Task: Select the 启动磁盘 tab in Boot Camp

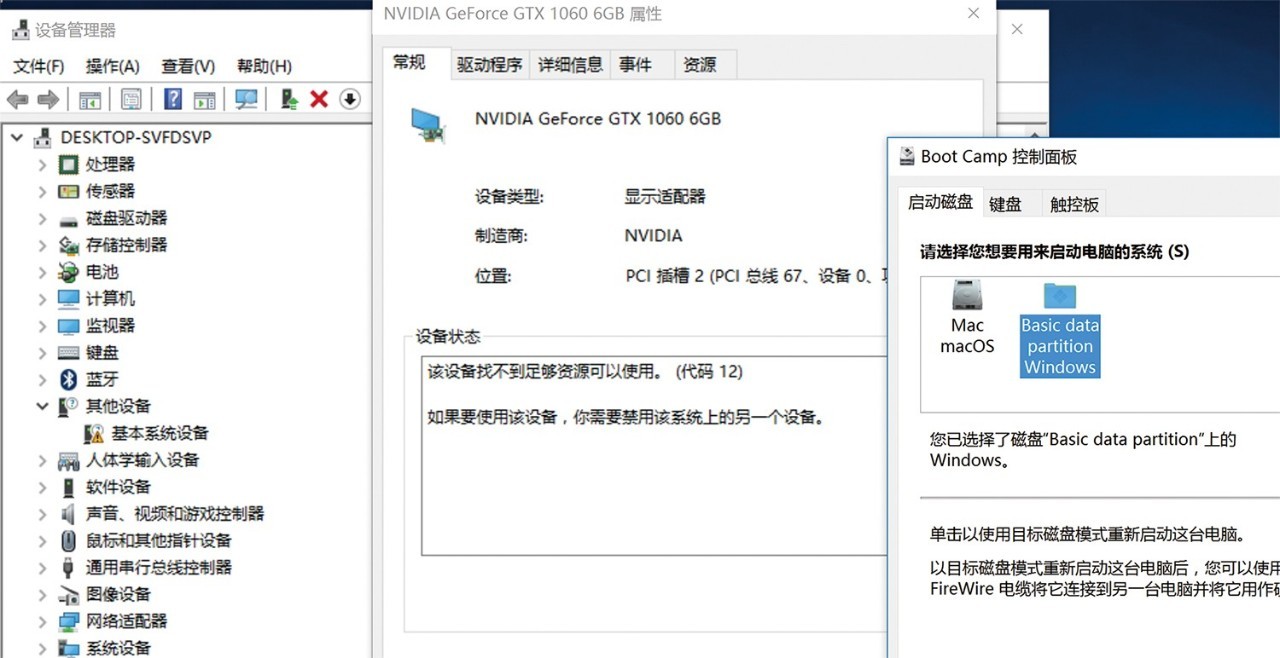Action: (940, 201)
